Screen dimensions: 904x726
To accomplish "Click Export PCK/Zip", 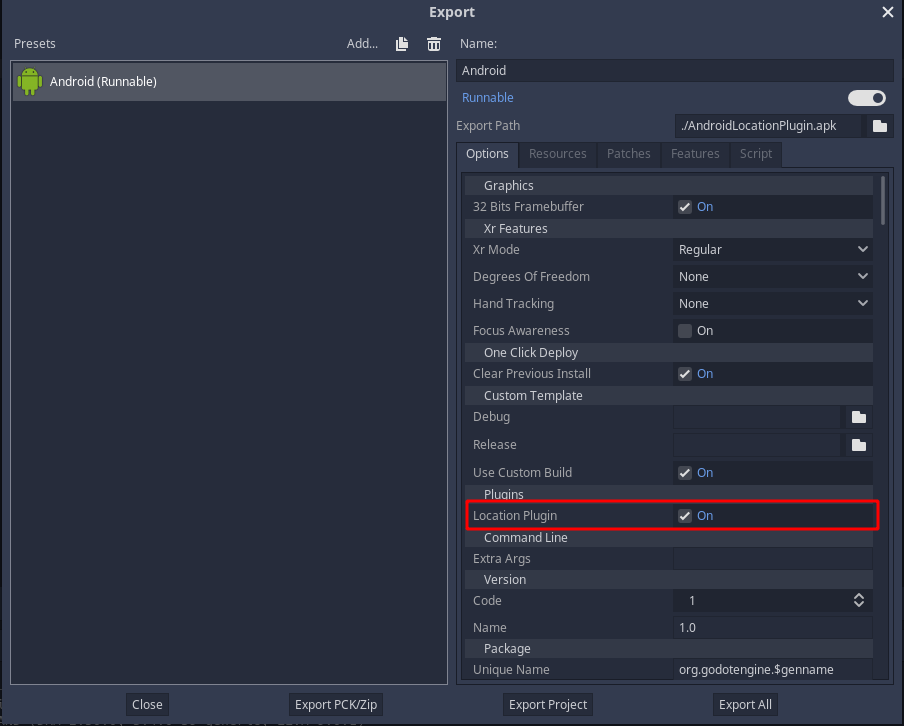I will point(335,704).
